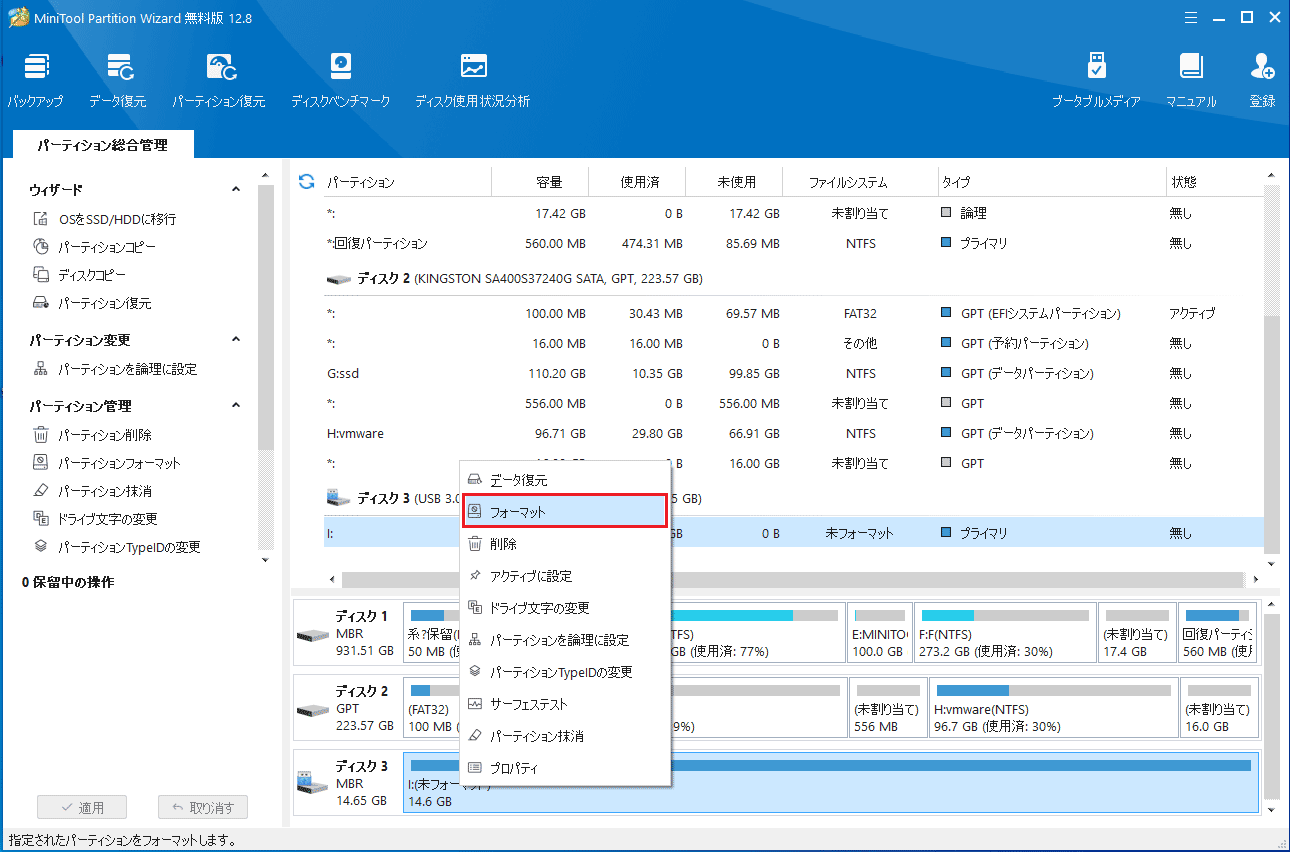This screenshot has width=1290, height=852.
Task: Click パーティションフォーマット in the sidebar
Action: [x=107, y=463]
